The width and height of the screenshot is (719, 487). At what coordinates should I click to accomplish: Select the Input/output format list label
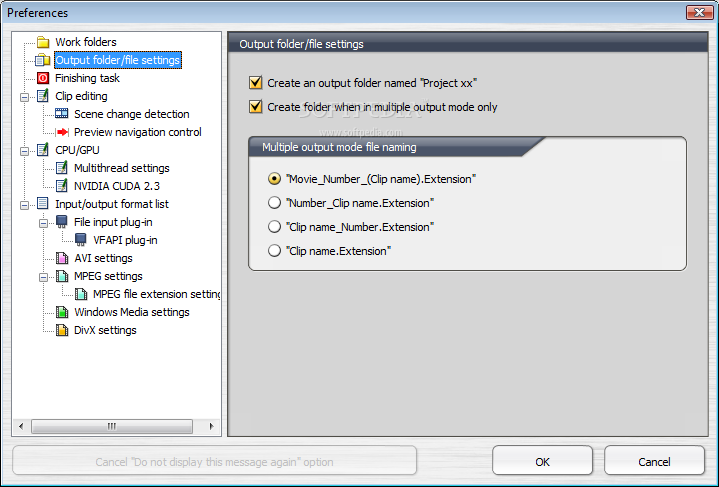click(112, 204)
